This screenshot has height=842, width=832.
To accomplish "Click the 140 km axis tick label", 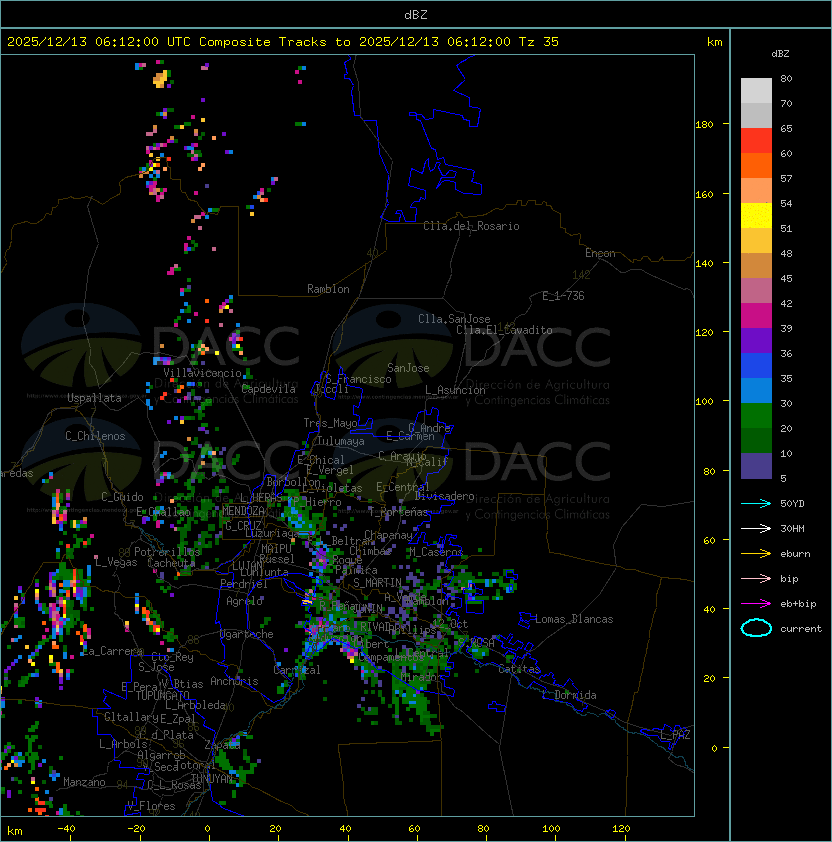I will pos(704,263).
